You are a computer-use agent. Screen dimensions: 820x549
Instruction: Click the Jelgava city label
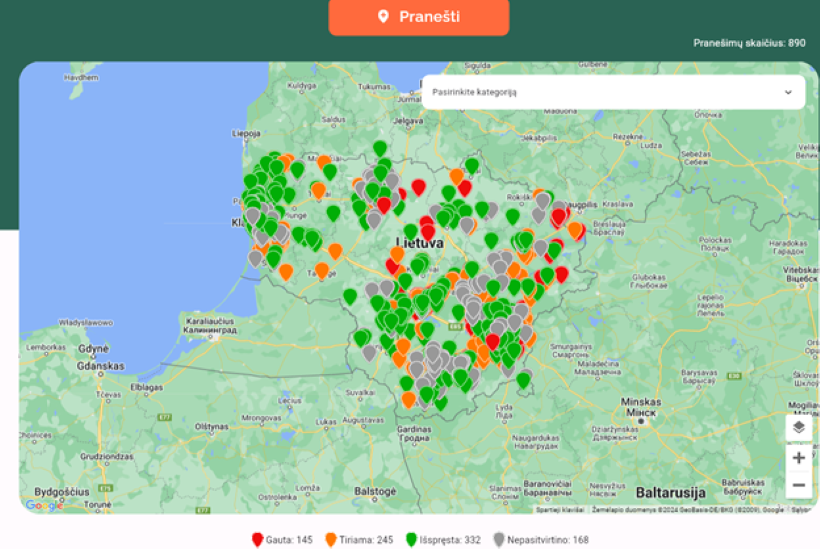[408, 121]
